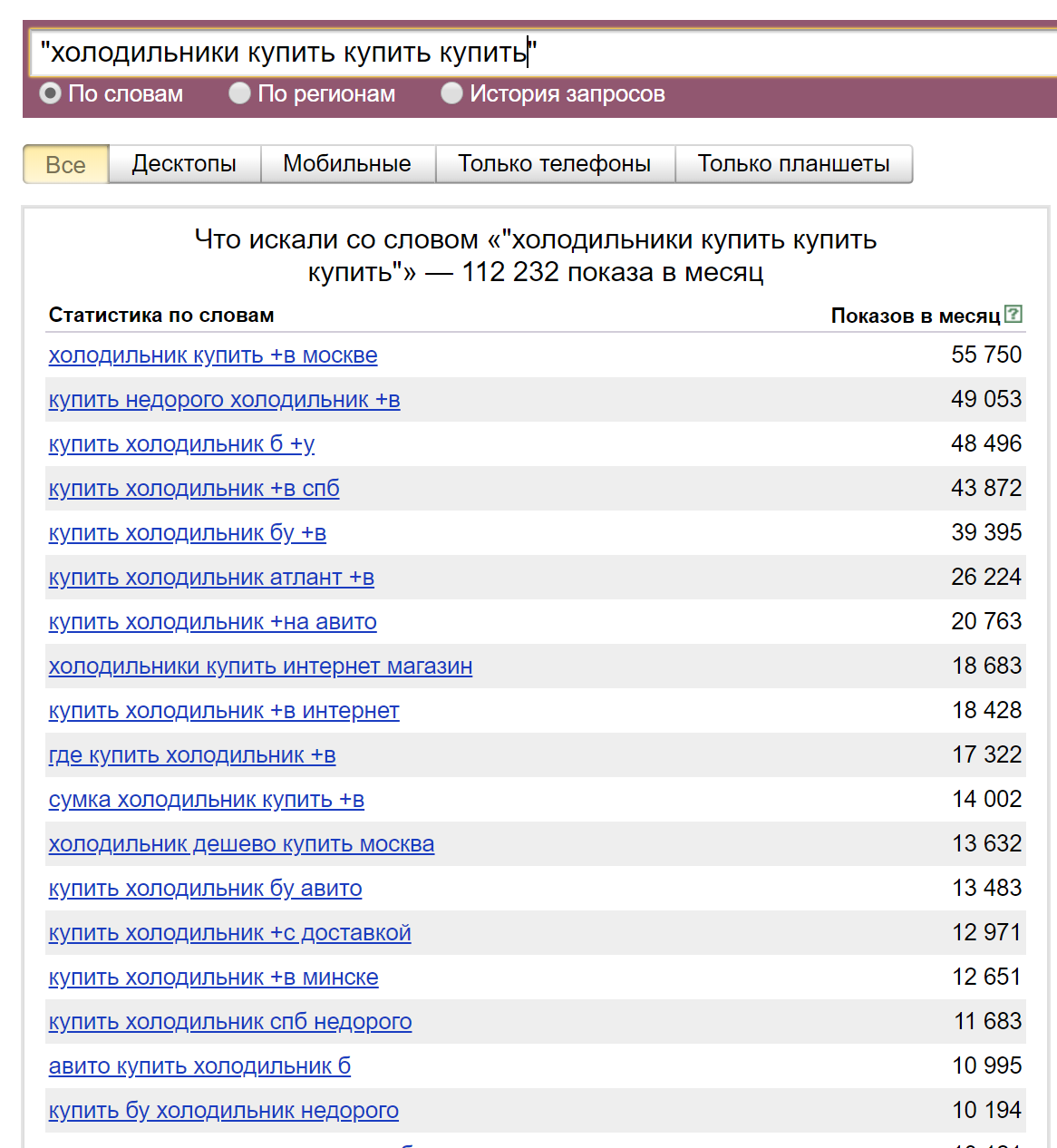Open the Только телефоны tab
Screen dimensions: 1057x1148
pyautogui.click(x=554, y=164)
